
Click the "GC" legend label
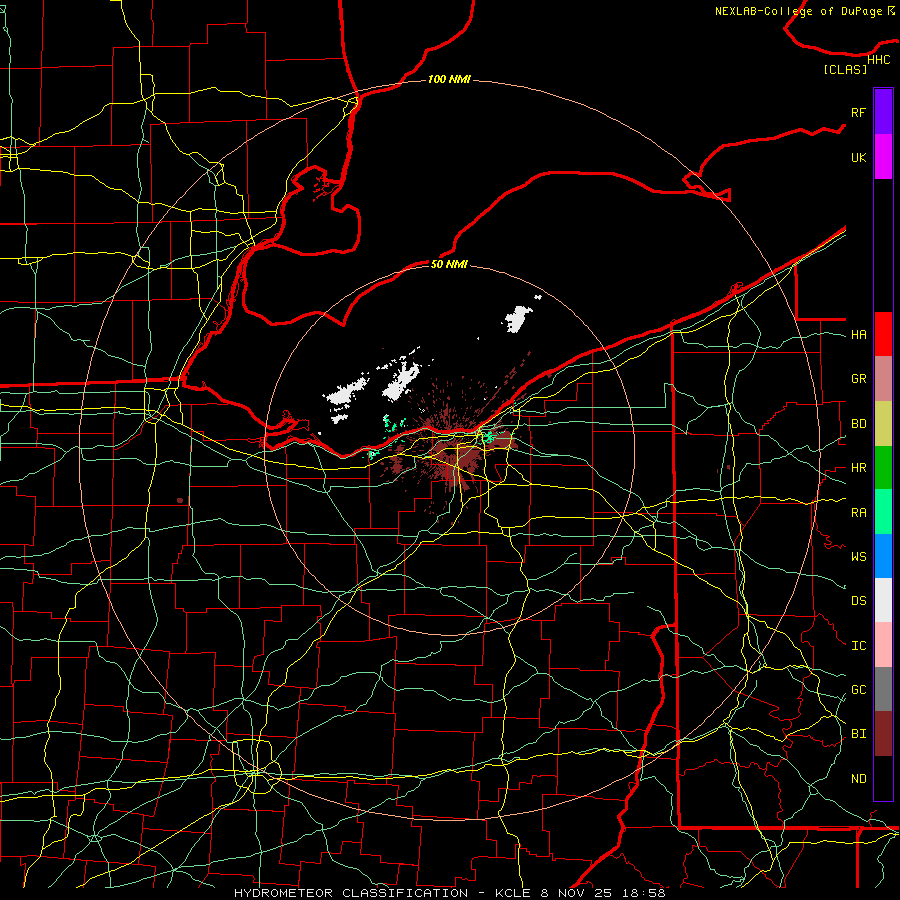pos(858,689)
